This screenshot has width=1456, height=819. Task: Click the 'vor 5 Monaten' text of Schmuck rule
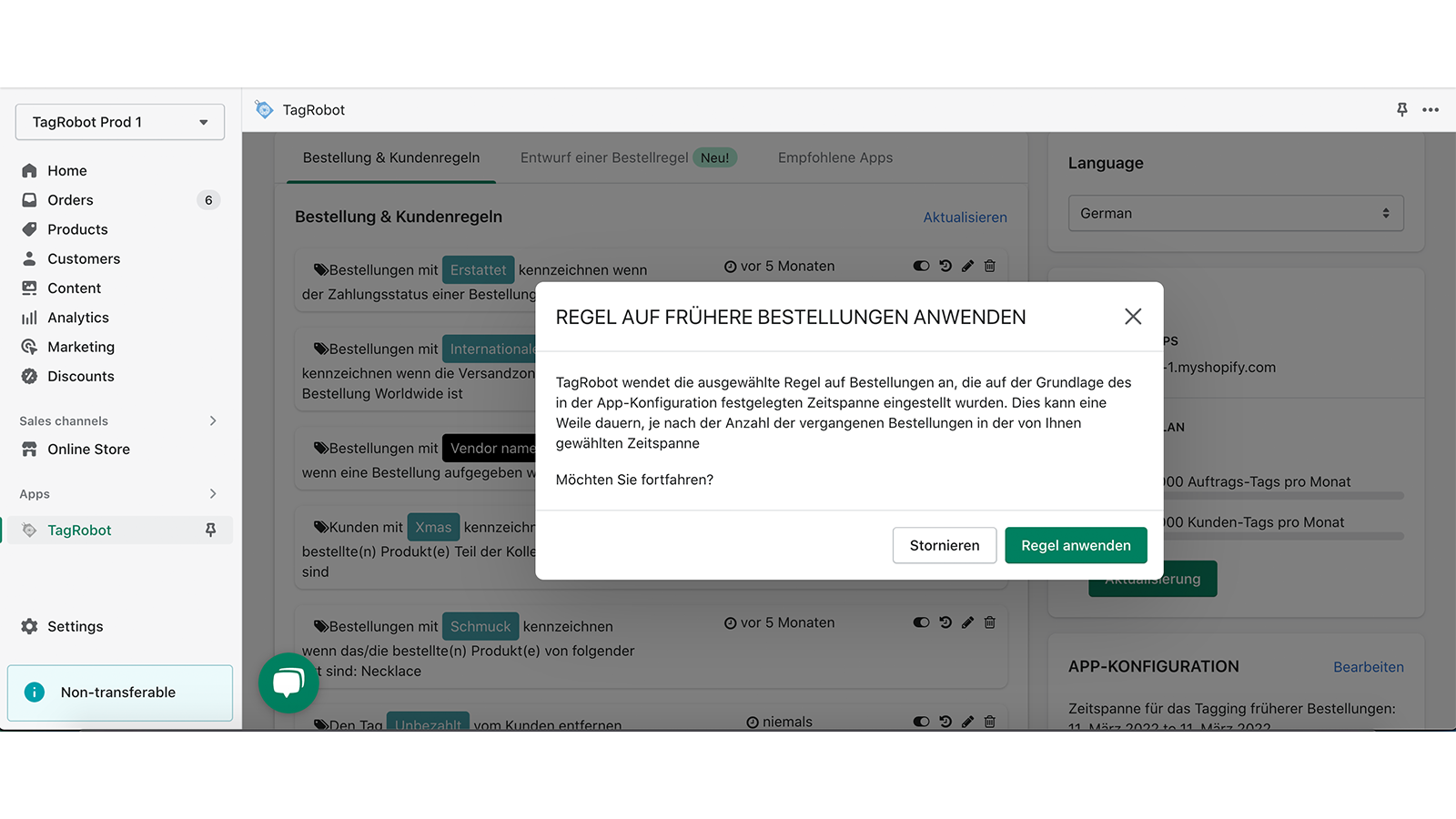pyautogui.click(x=787, y=622)
